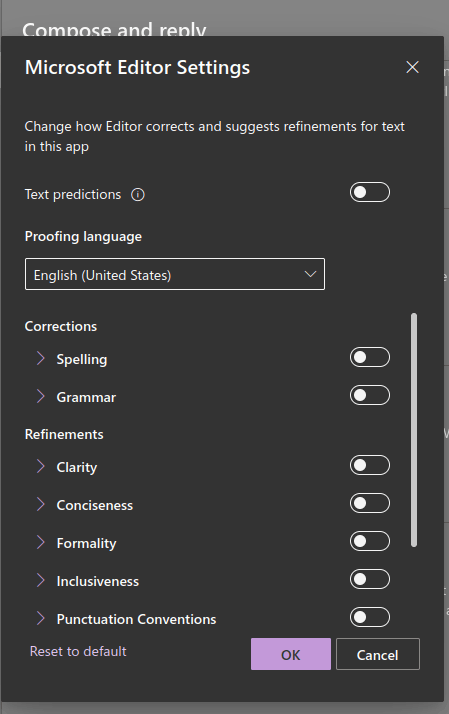The height and width of the screenshot is (714, 449).
Task: Switch on the Grammar toggle
Action: (x=370, y=395)
